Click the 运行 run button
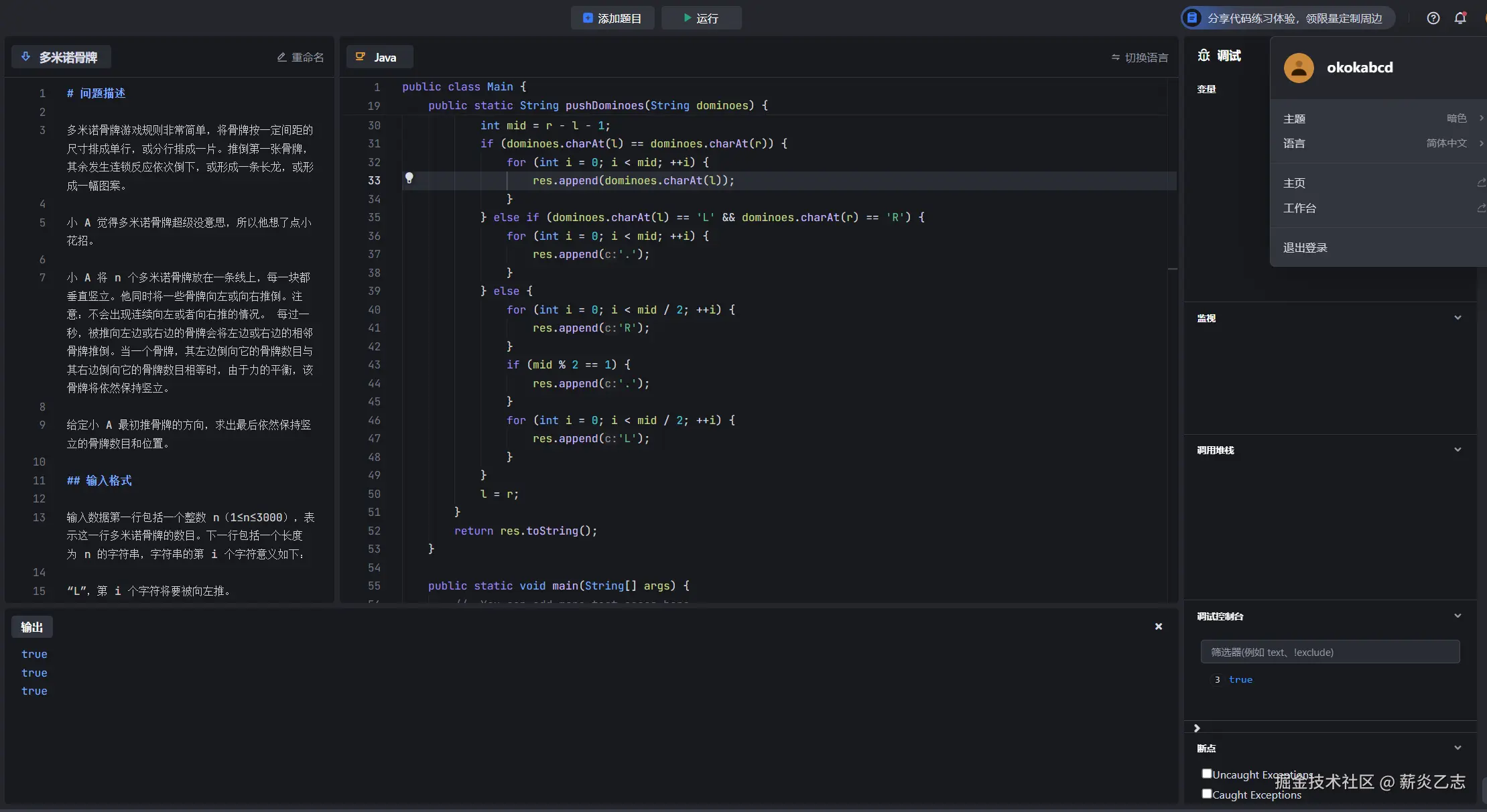The image size is (1487, 812). (x=701, y=18)
